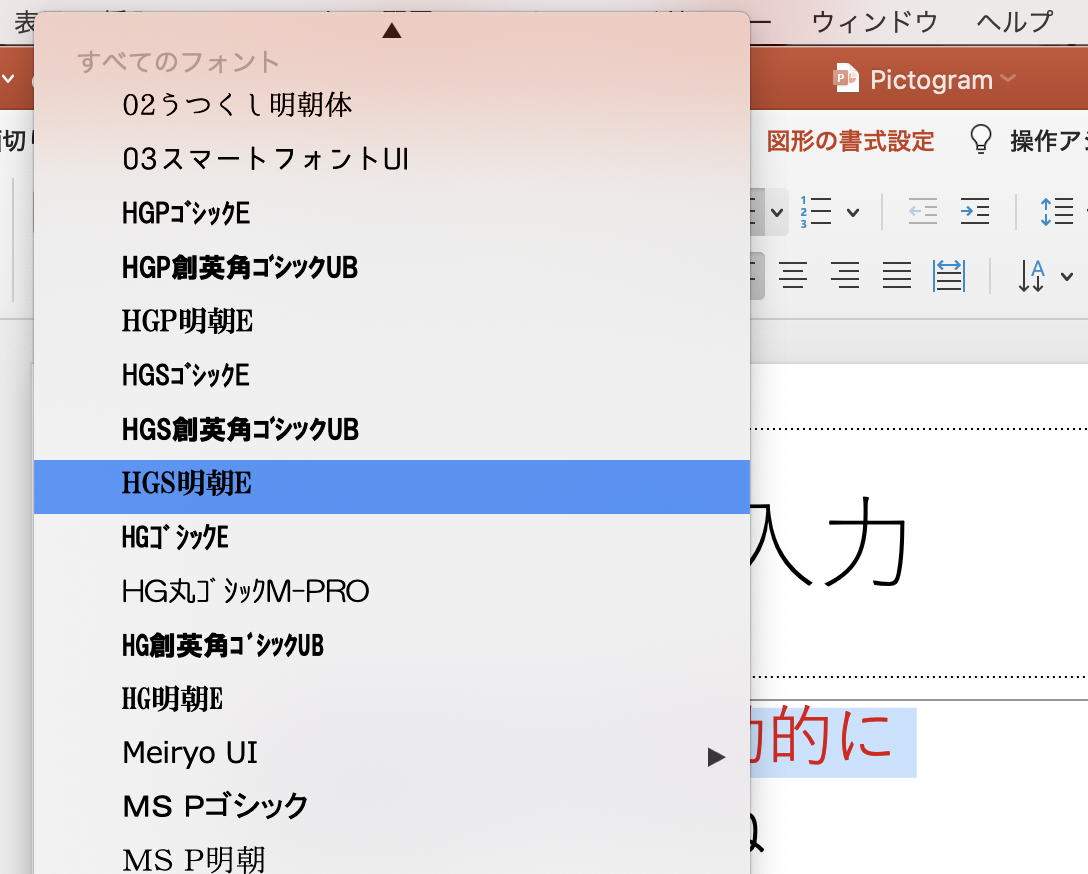Justify the text
This screenshot has width=1088, height=874.
[896, 275]
